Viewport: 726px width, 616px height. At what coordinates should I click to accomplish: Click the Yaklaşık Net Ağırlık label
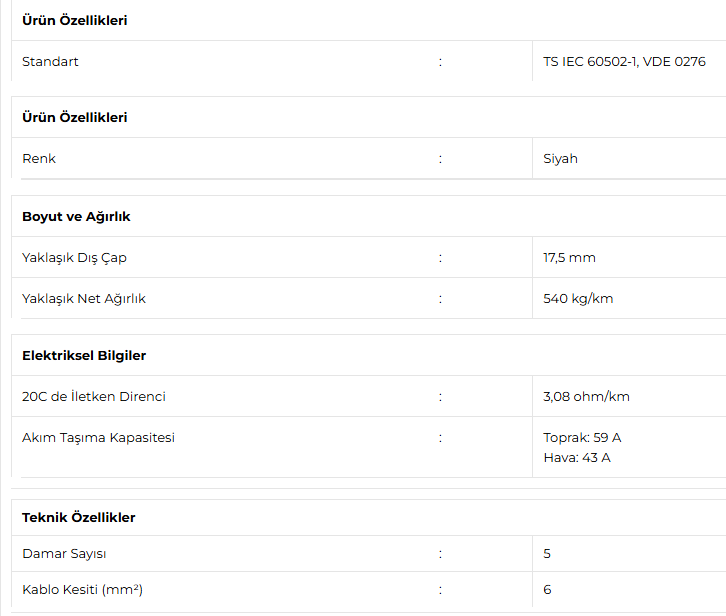click(84, 299)
